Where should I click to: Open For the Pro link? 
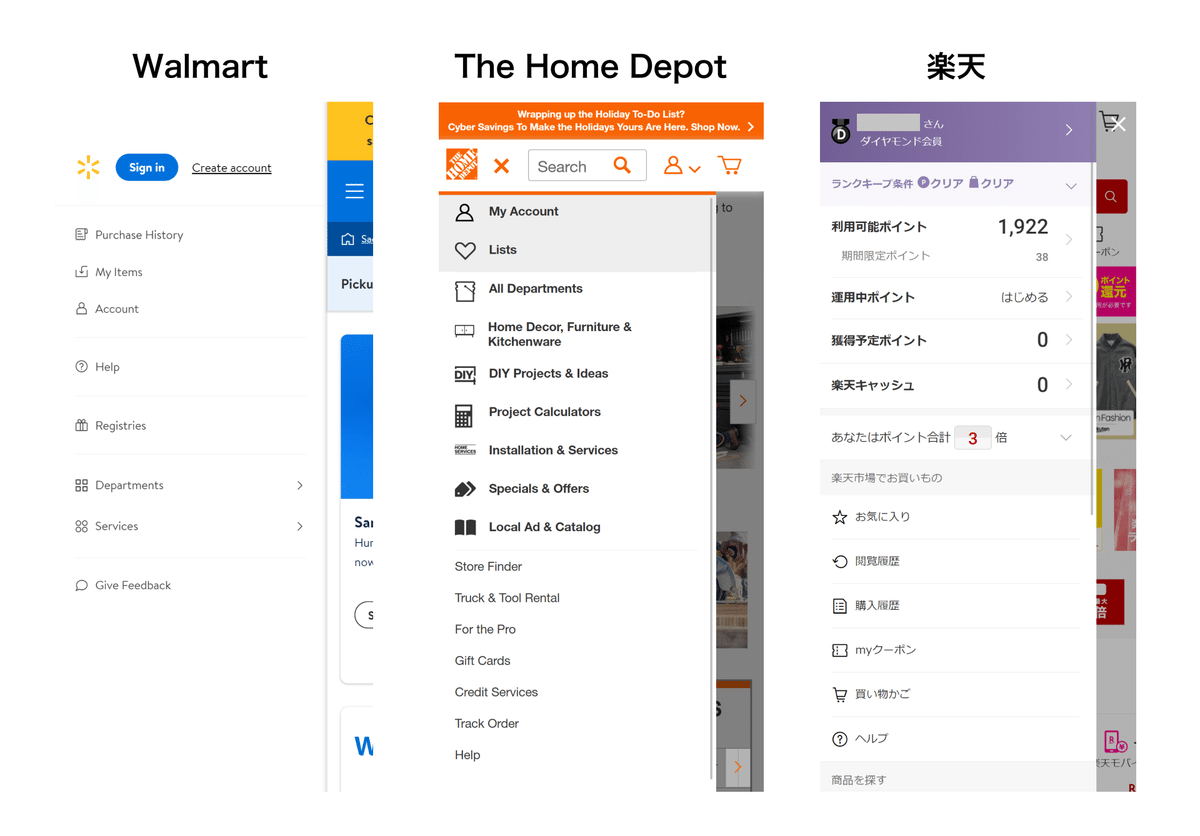tap(485, 630)
